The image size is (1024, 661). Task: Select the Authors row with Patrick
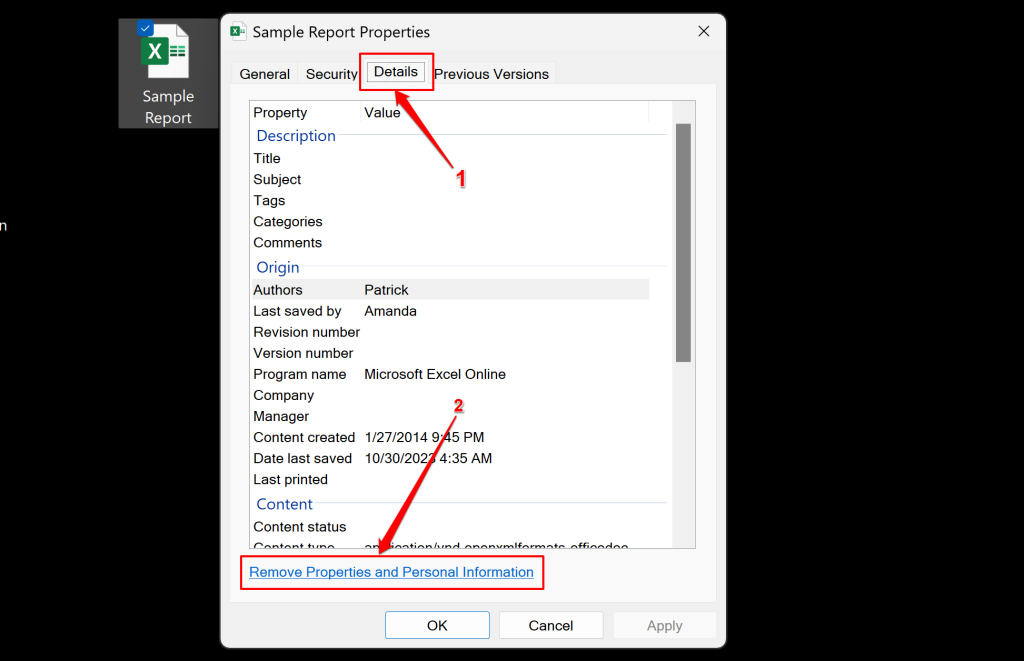[450, 290]
